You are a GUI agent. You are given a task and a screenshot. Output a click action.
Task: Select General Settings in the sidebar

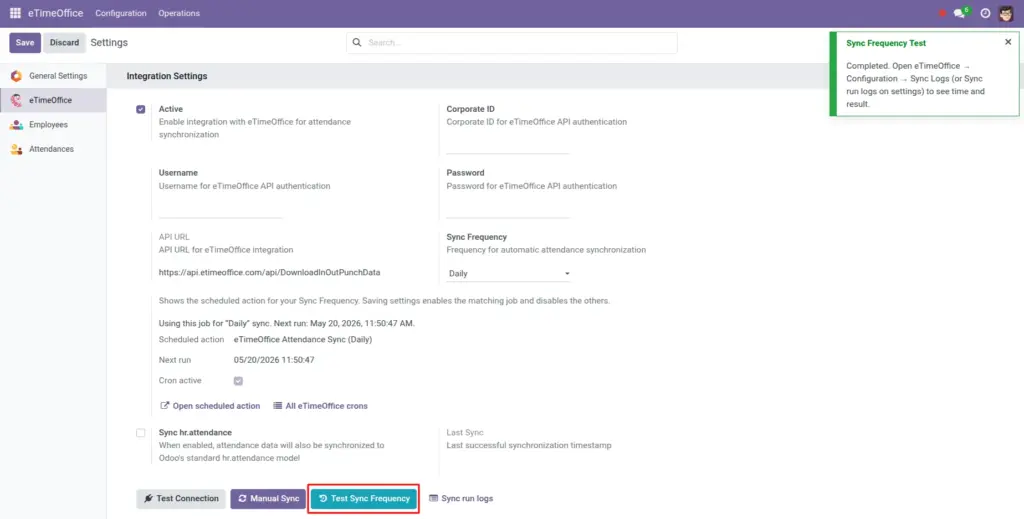point(53,76)
